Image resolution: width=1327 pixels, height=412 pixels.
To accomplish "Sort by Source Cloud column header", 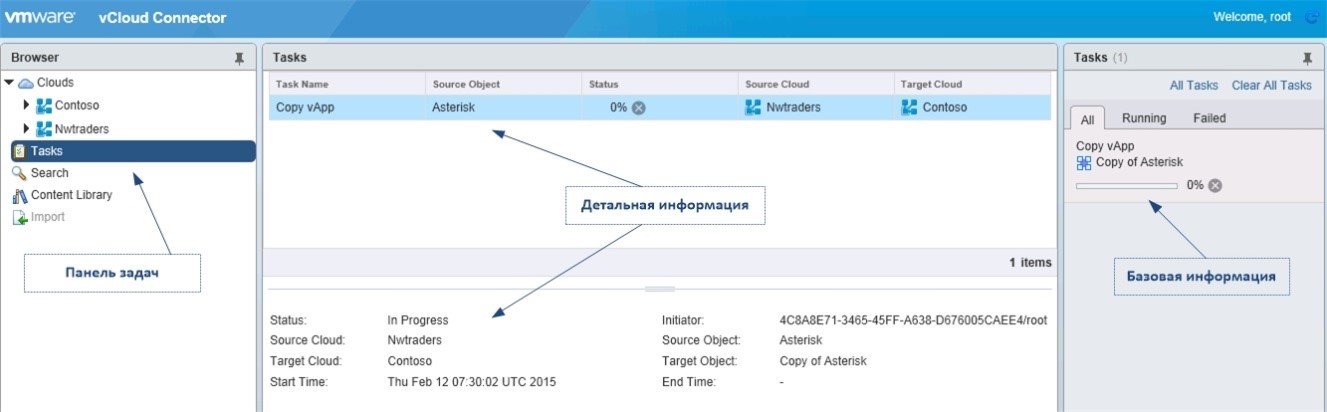I will (x=816, y=84).
